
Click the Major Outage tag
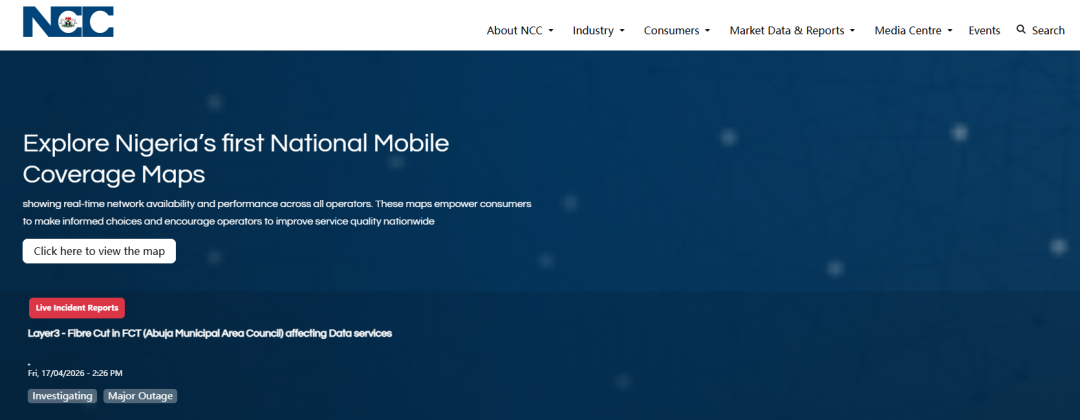coord(141,396)
